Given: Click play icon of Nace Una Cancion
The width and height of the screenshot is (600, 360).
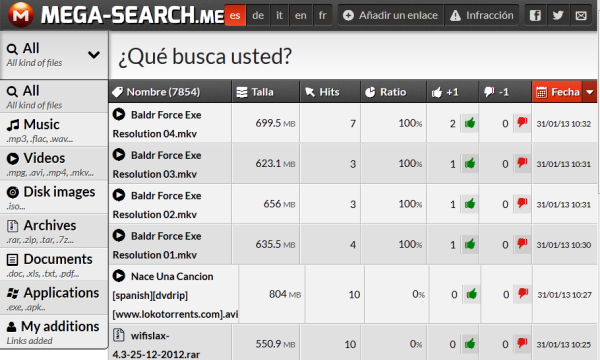Looking at the screenshot, I should click(x=119, y=275).
